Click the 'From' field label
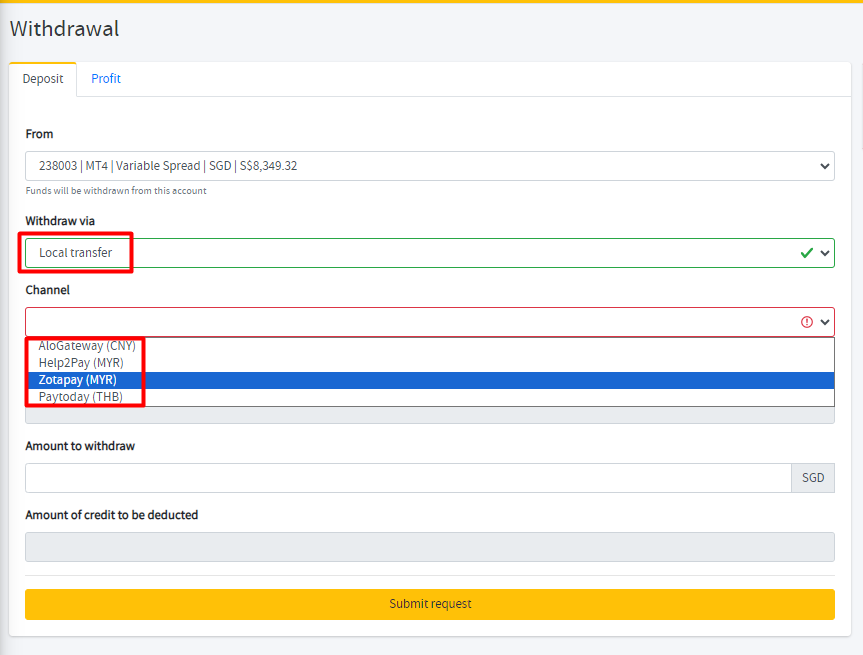The height and width of the screenshot is (655, 863). tap(39, 134)
